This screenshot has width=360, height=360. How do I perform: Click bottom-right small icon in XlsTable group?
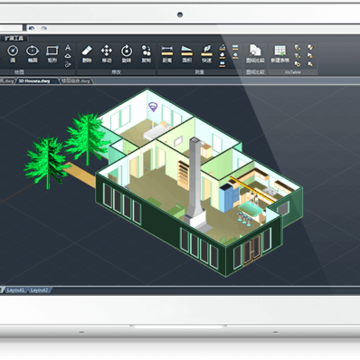pyautogui.click(x=310, y=64)
